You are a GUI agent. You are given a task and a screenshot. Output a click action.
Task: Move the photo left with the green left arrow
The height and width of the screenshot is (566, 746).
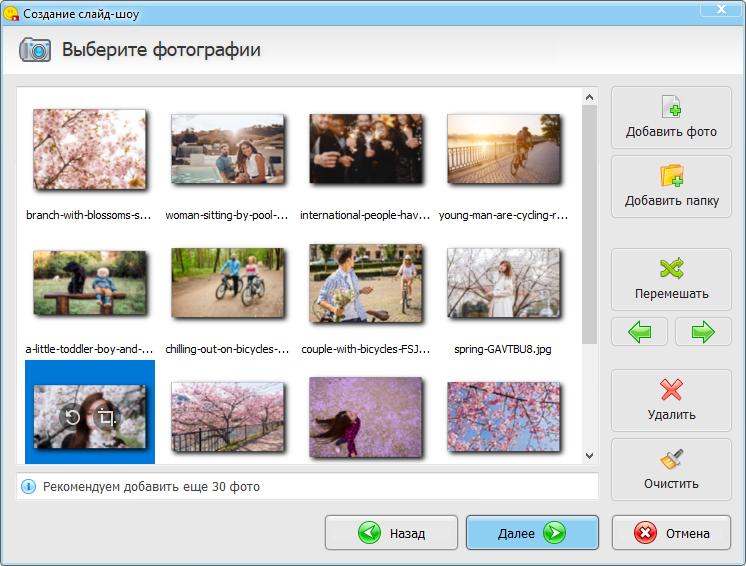(639, 332)
